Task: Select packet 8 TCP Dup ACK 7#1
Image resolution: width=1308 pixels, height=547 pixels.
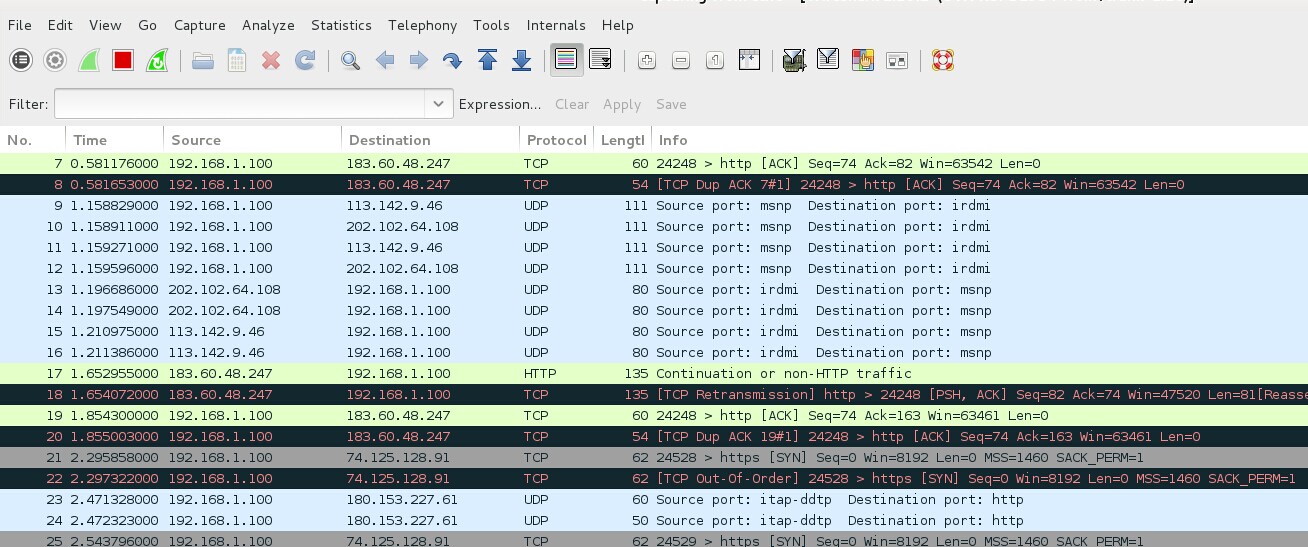Action: [x=654, y=184]
